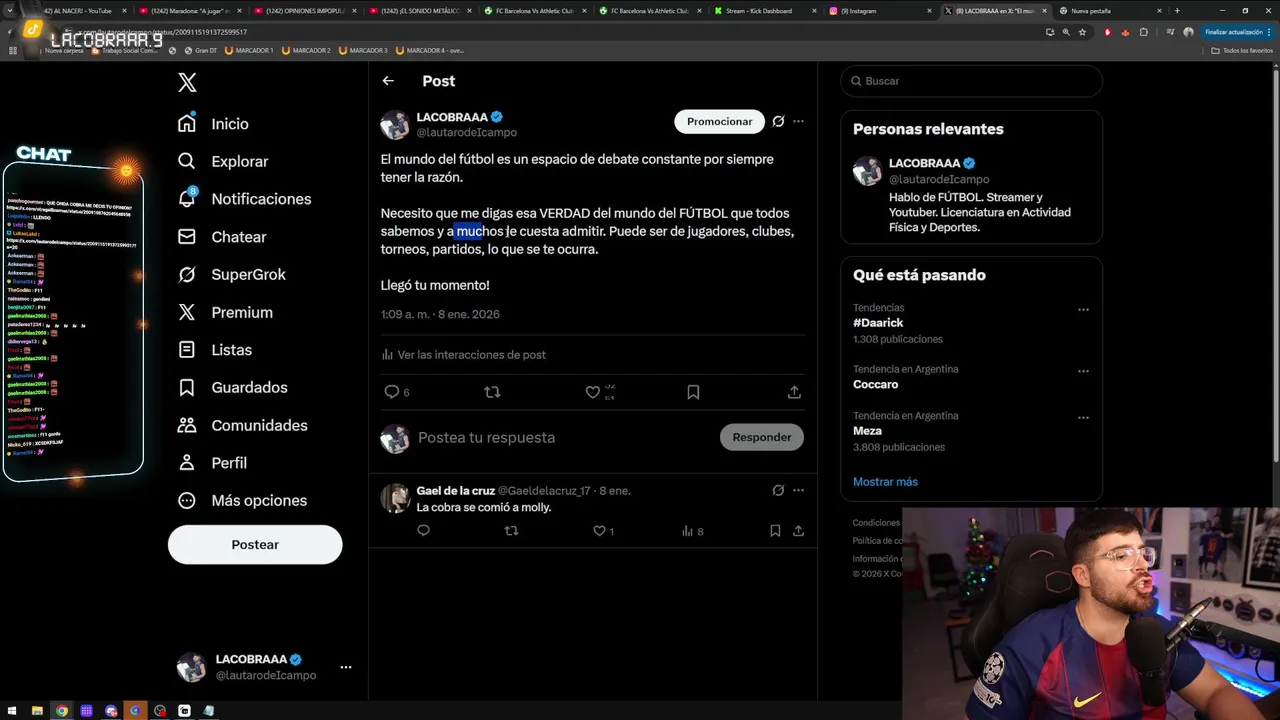This screenshot has width=1280, height=720.
Task: Open the Coccaro trend
Action: (875, 384)
